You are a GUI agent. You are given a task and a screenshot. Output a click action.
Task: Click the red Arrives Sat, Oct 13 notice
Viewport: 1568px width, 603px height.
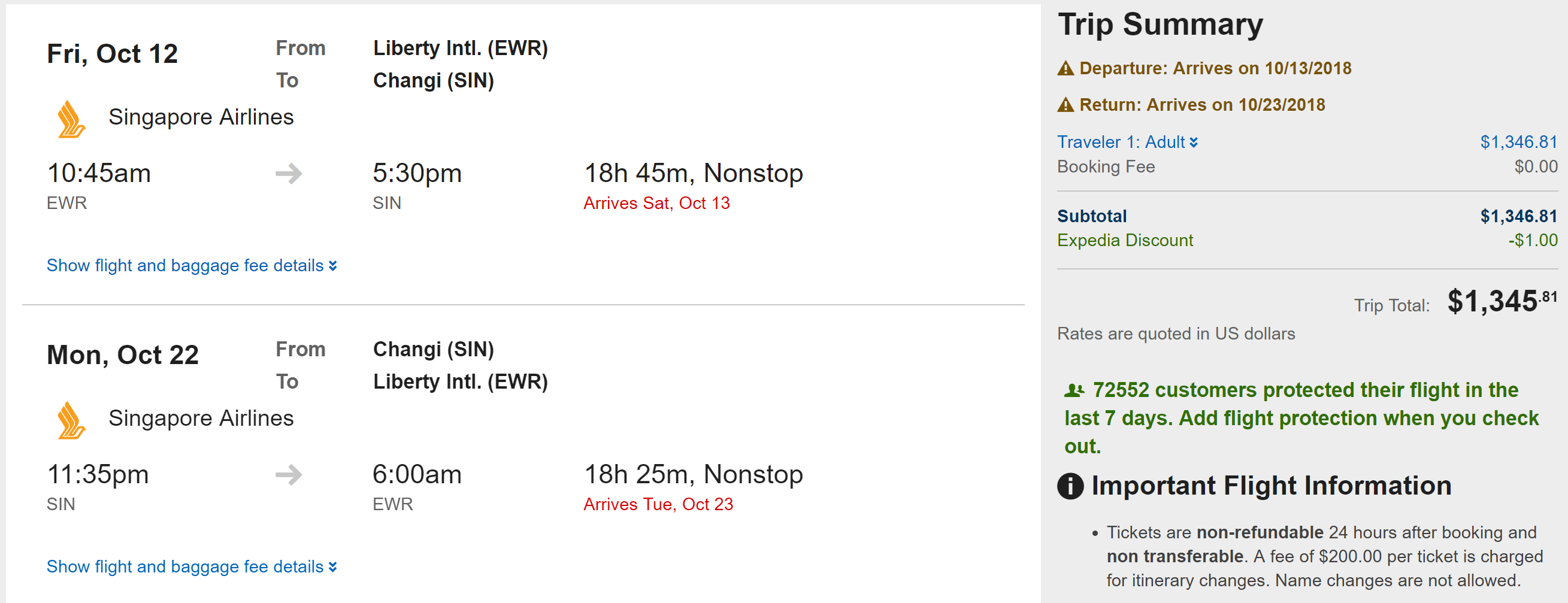[656, 203]
